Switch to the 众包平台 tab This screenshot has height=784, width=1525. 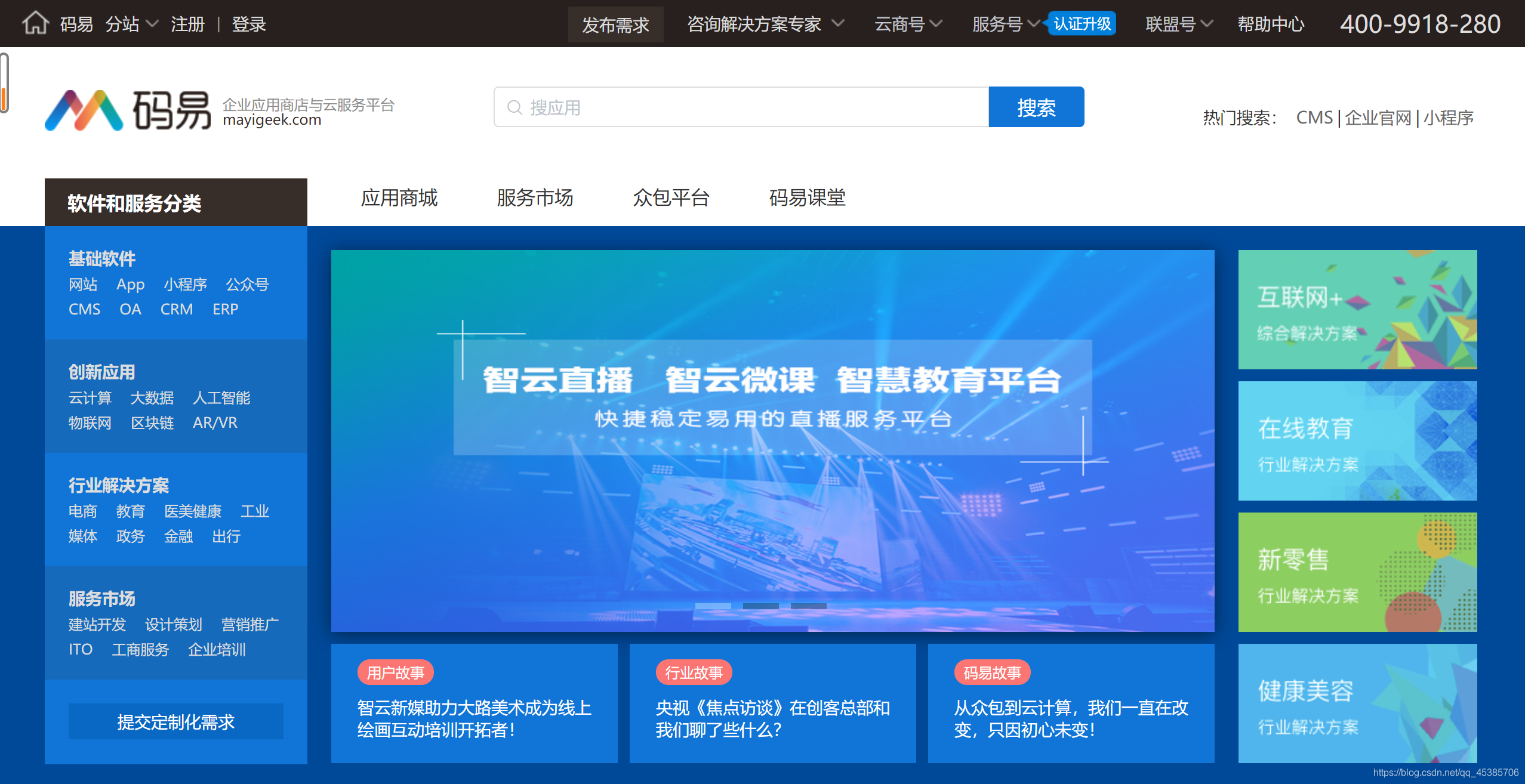(671, 197)
